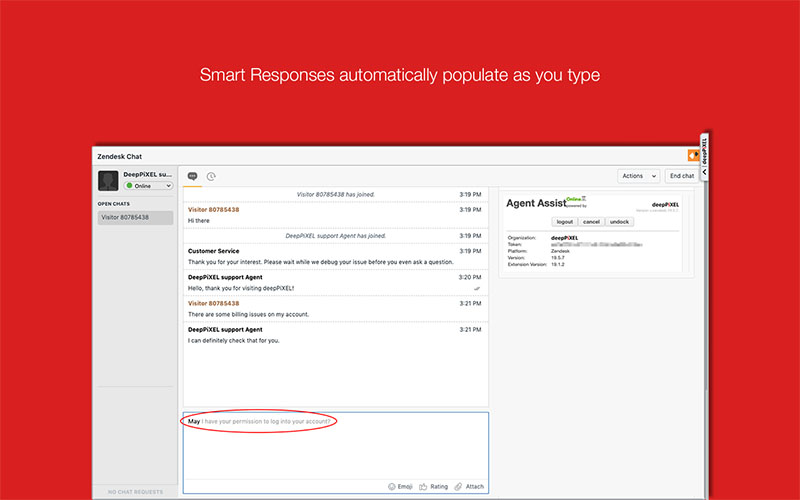
Task: Click the Customer Service sender name
Action: point(213,251)
